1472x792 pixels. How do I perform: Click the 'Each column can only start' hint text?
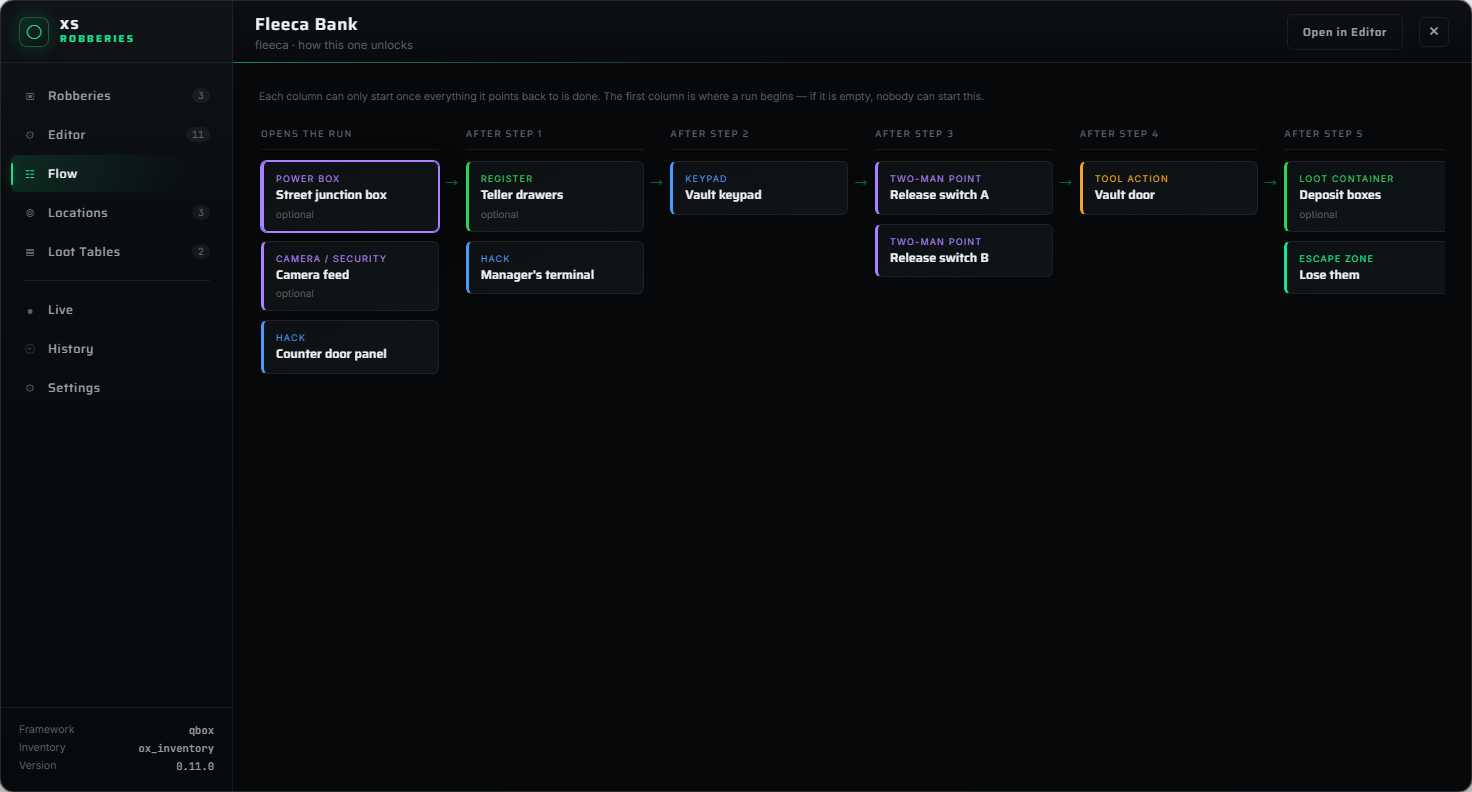(621, 97)
